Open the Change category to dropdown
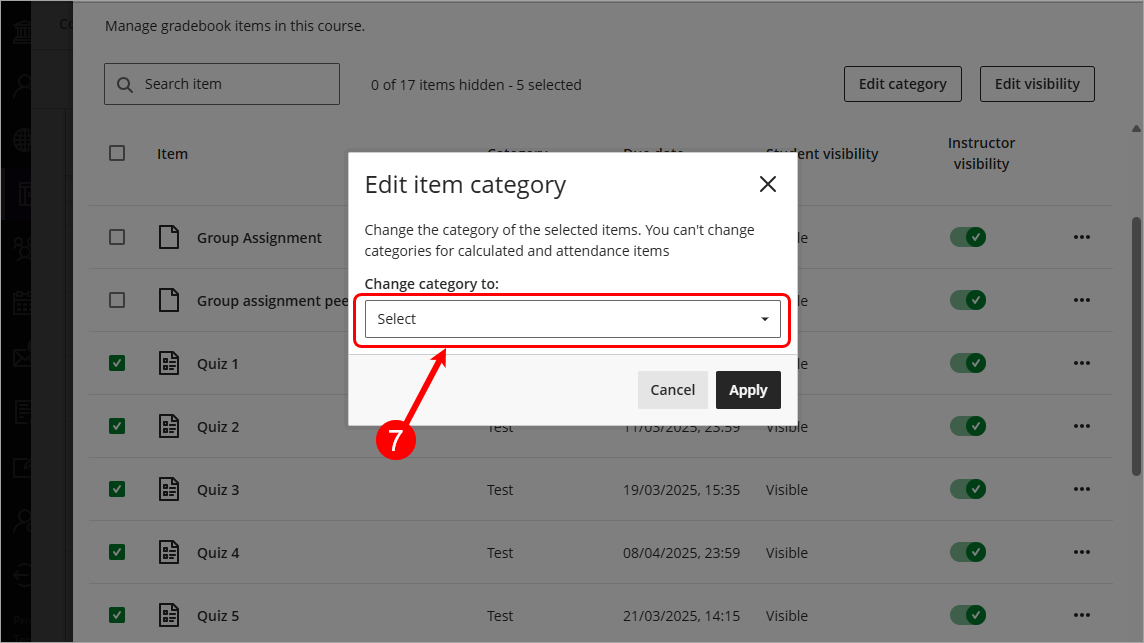This screenshot has width=1144, height=643. point(572,319)
